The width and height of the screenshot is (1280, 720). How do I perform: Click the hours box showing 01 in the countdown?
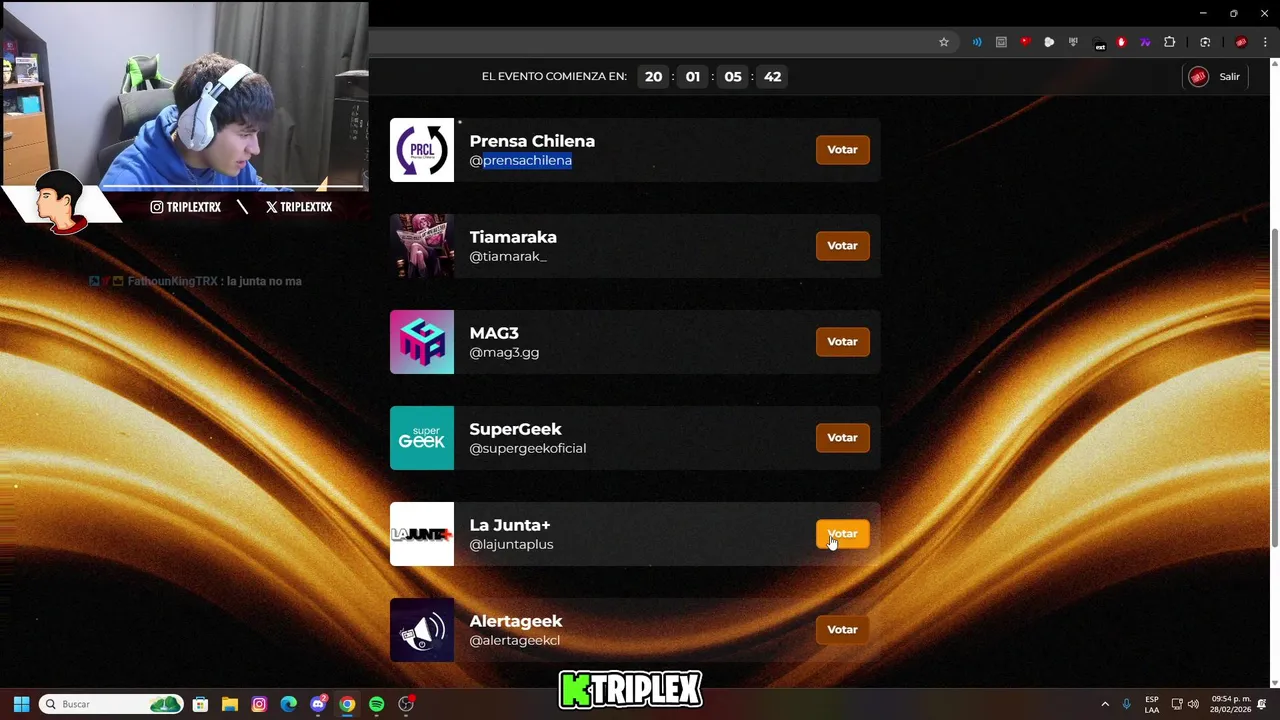[693, 77]
